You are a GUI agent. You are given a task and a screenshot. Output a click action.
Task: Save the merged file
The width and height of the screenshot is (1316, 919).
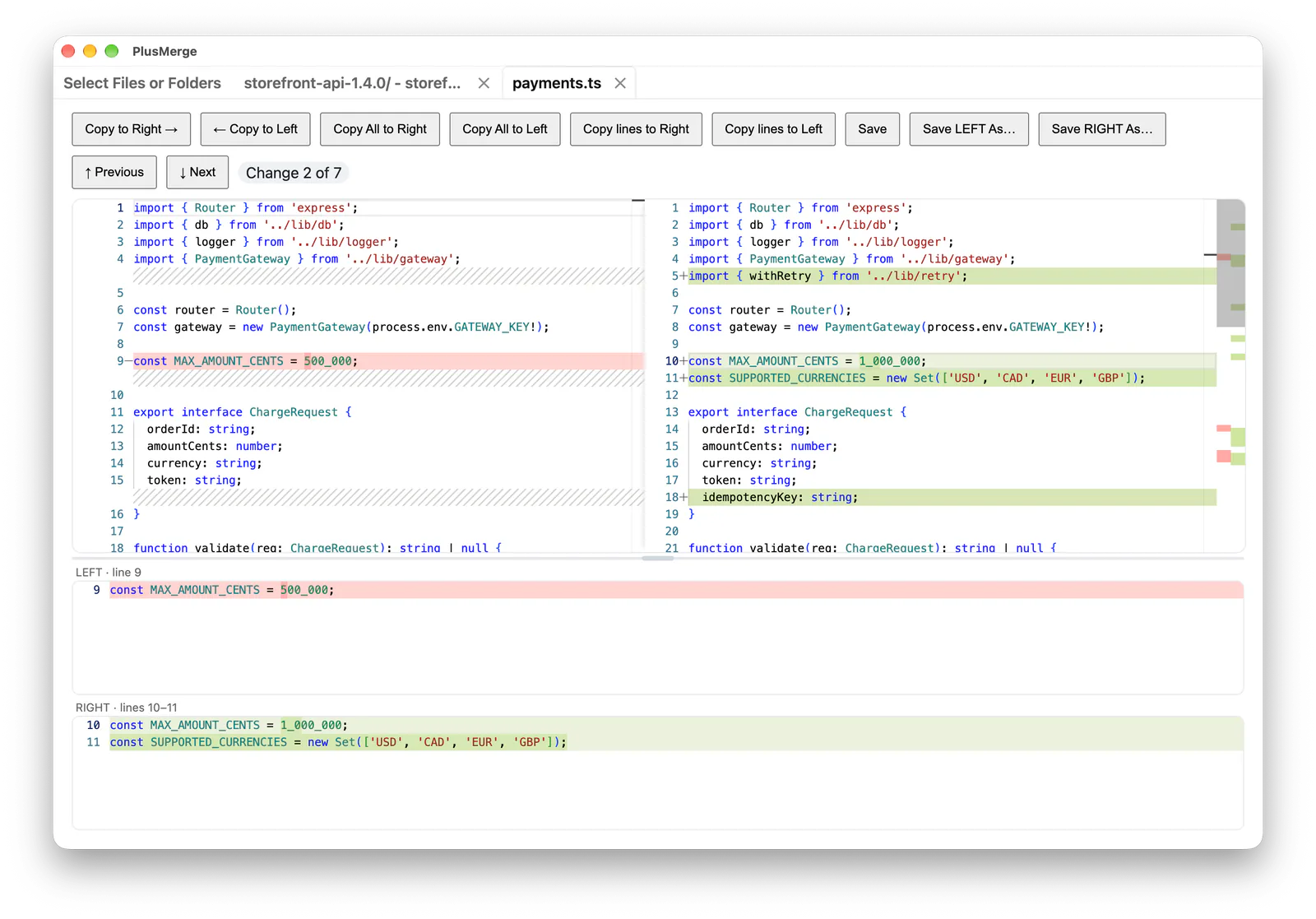(872, 129)
